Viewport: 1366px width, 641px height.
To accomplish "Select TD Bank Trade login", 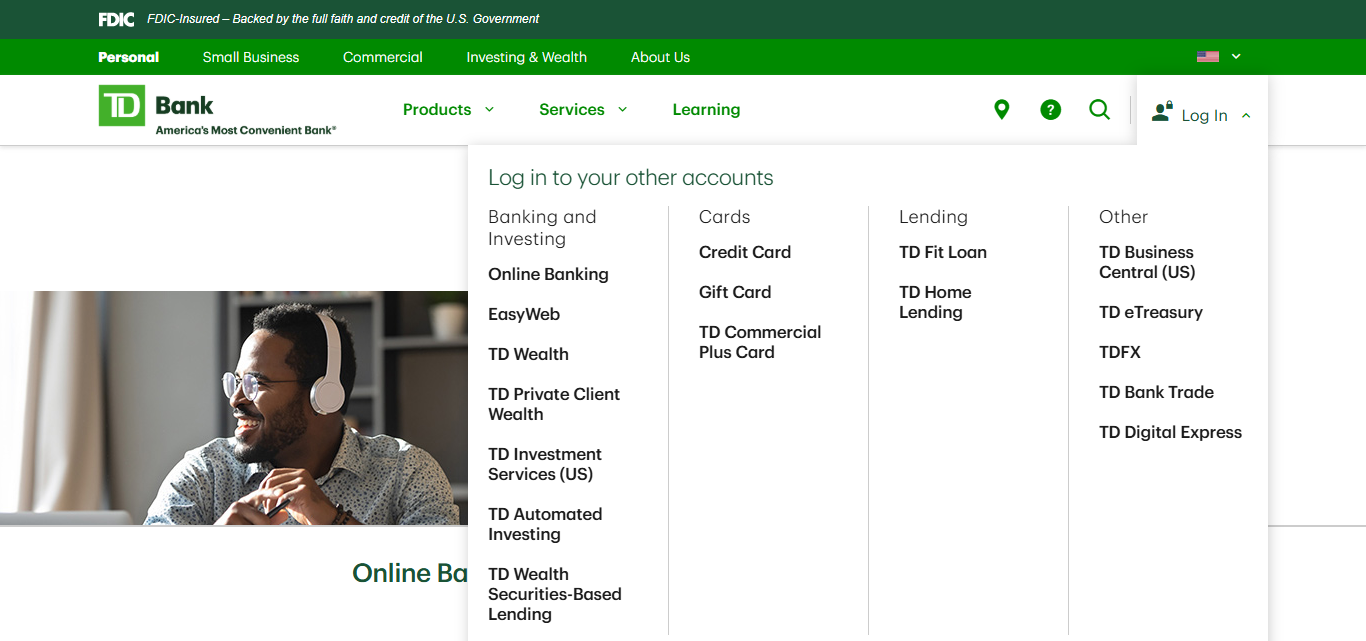I will [x=1156, y=392].
